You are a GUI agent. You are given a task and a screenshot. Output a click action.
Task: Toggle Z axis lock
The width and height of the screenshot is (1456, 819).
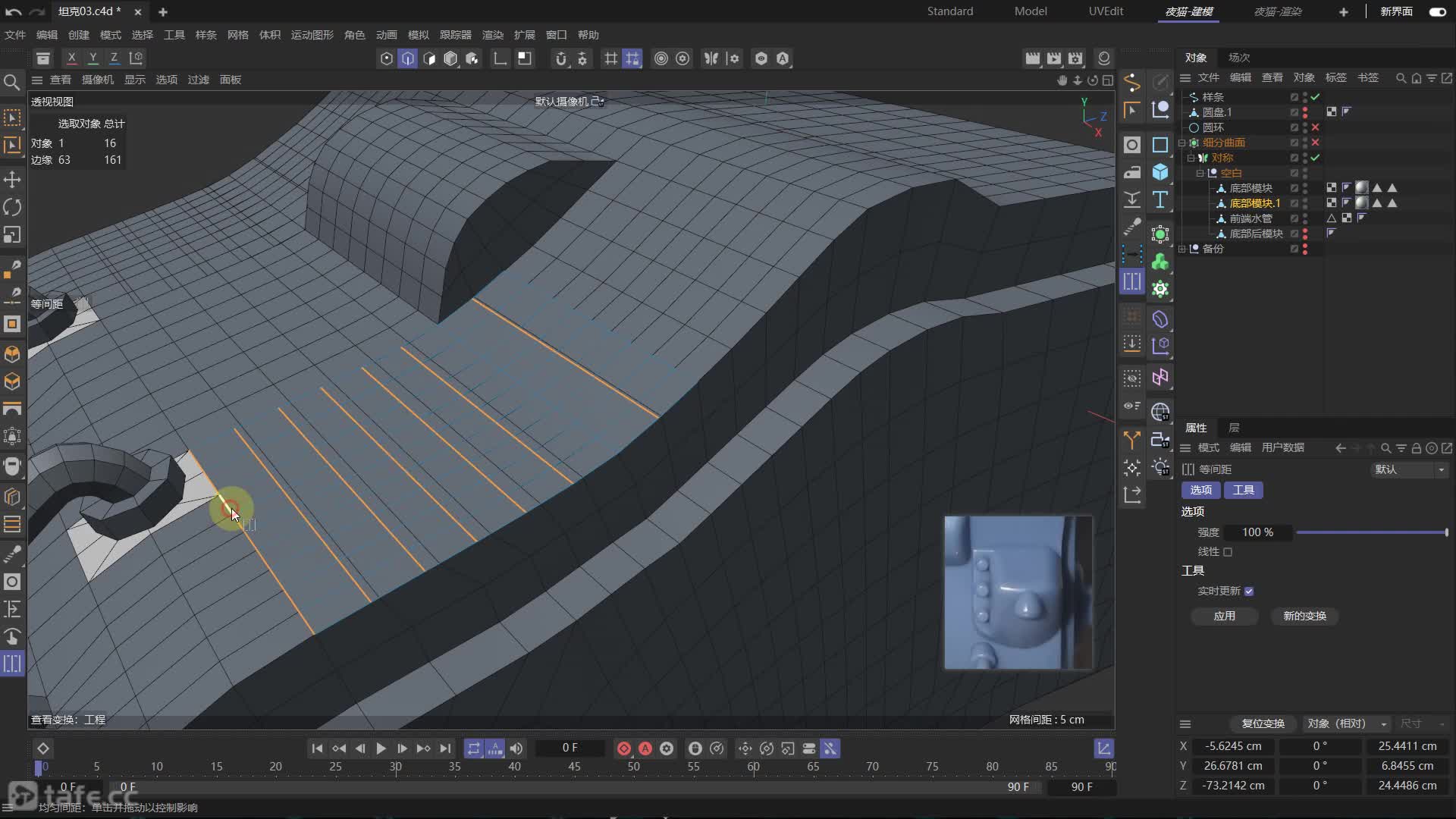pos(114,58)
